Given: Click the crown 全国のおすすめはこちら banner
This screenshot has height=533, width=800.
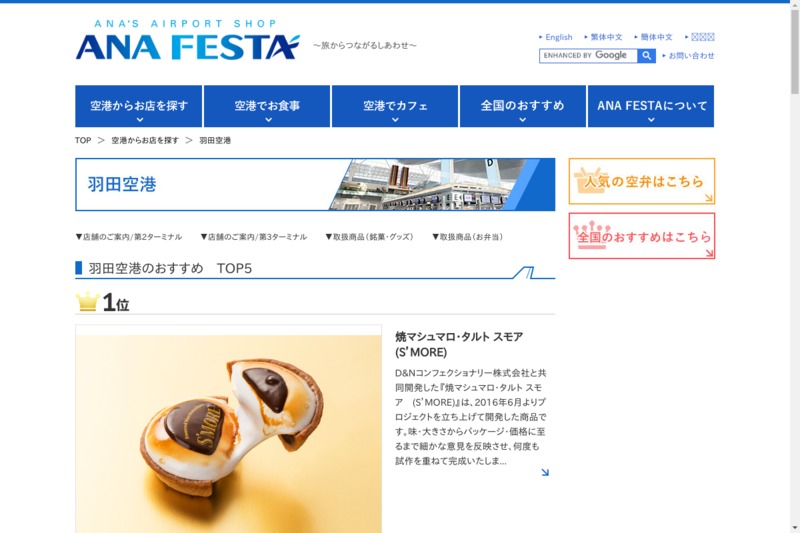Looking at the screenshot, I should [x=642, y=236].
